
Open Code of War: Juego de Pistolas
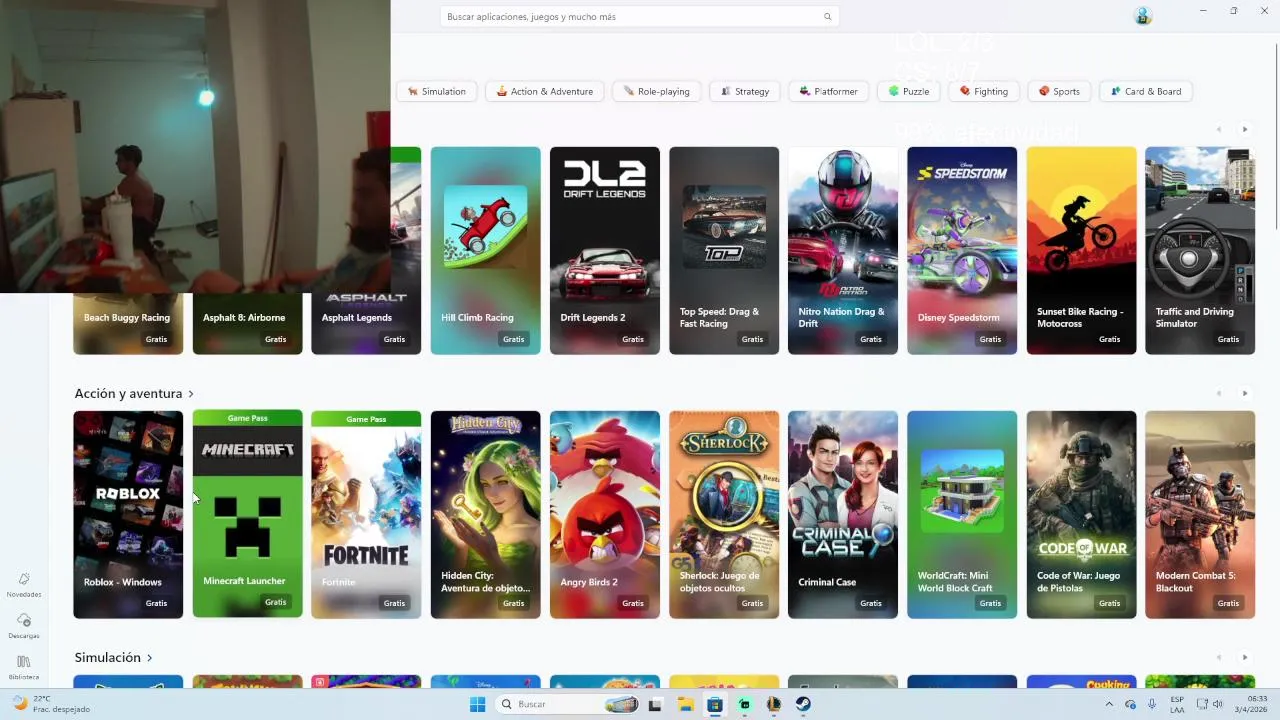coord(1081,515)
